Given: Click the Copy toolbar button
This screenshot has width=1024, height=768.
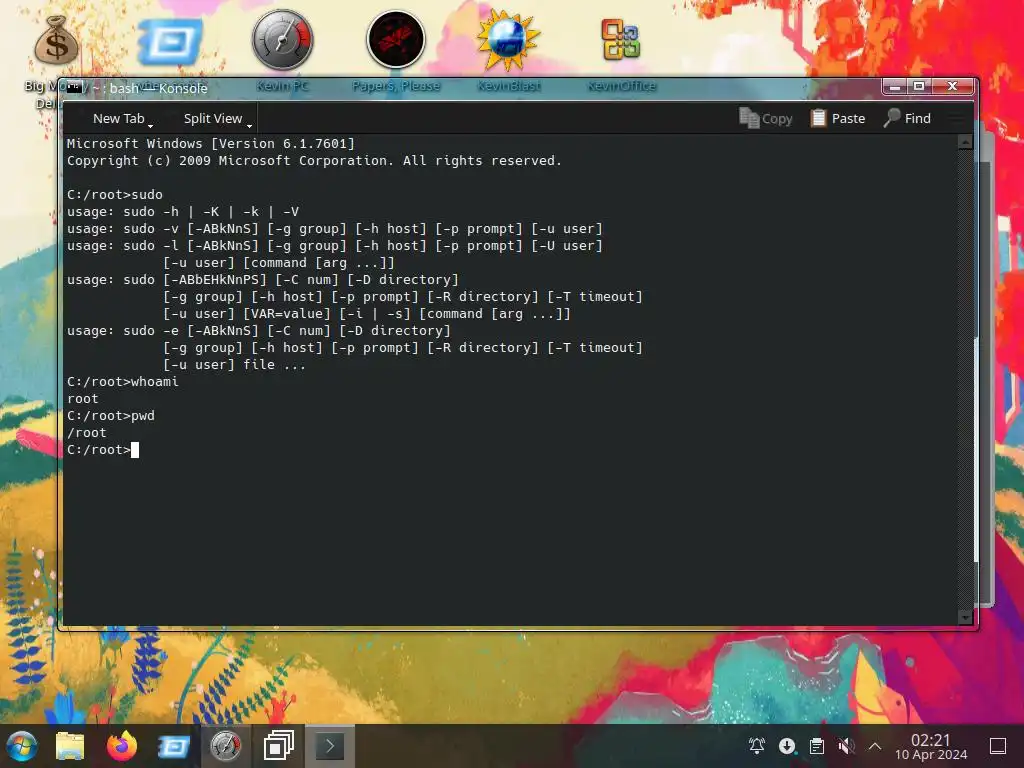Looking at the screenshot, I should 765,118.
